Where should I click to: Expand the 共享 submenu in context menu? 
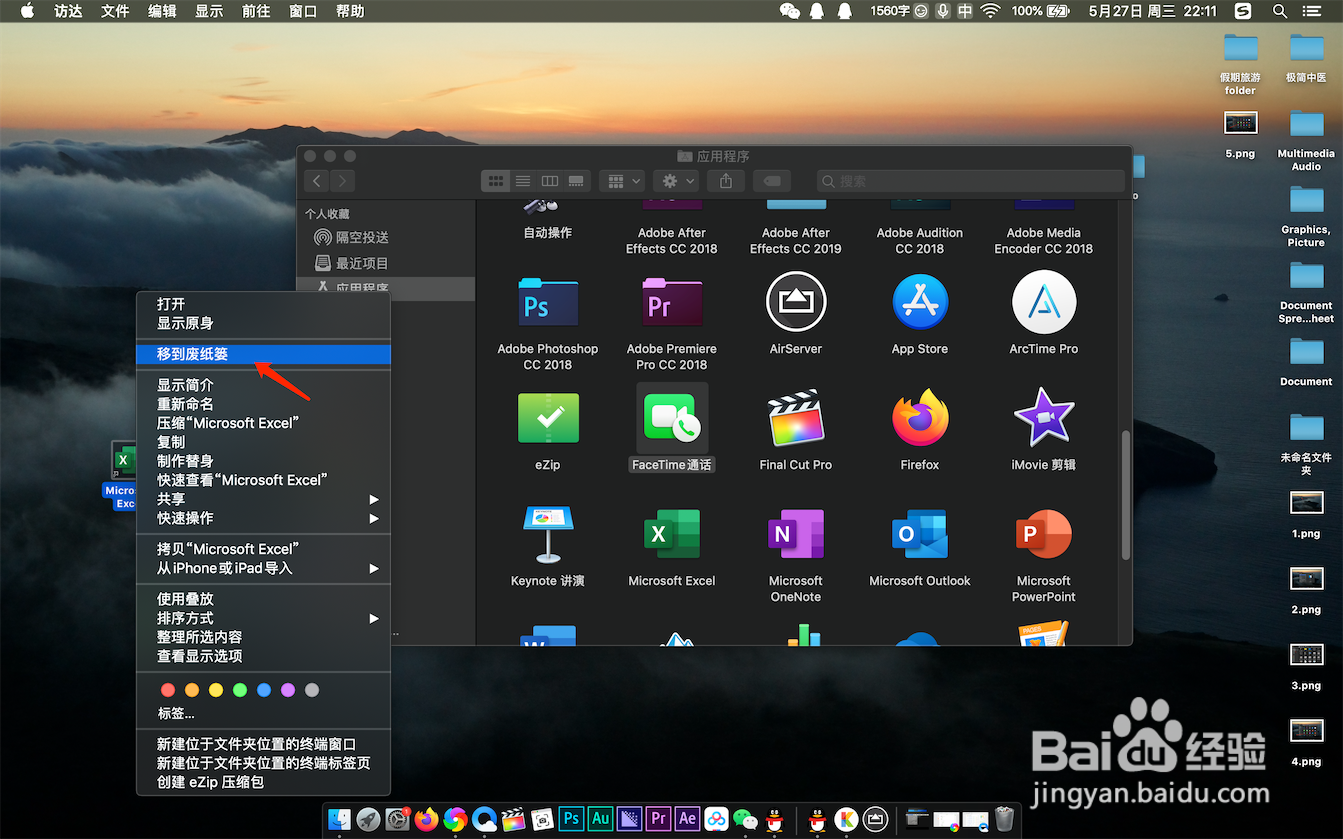(x=263, y=499)
